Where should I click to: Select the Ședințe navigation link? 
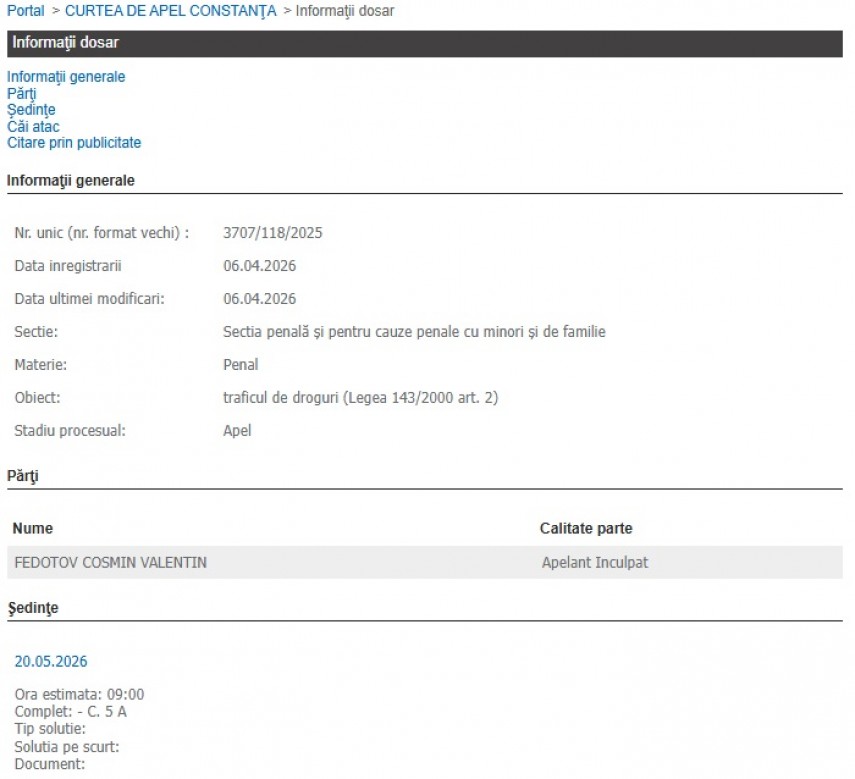coord(31,109)
